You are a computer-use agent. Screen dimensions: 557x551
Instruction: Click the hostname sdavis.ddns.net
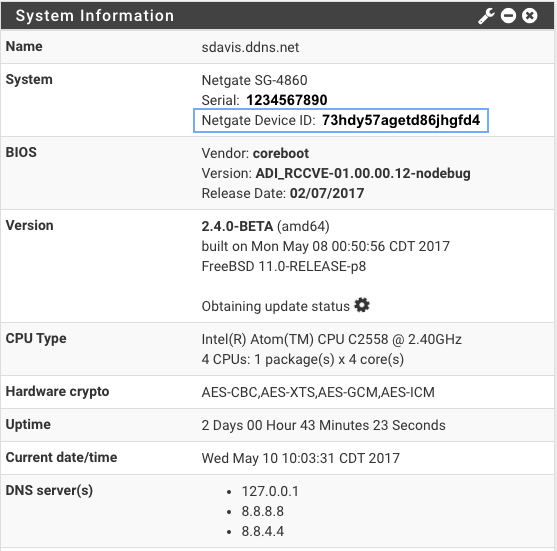[x=250, y=47]
